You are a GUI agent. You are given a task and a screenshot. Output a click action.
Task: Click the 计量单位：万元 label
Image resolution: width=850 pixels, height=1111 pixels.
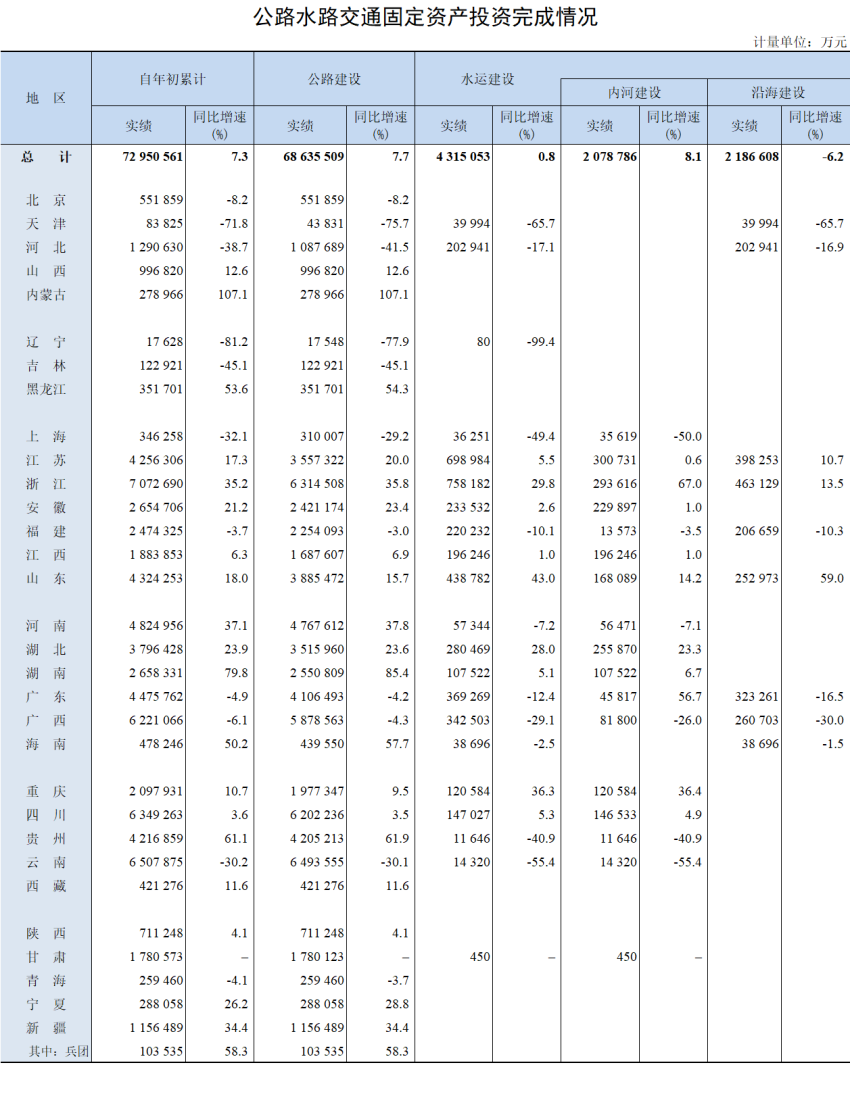(800, 42)
